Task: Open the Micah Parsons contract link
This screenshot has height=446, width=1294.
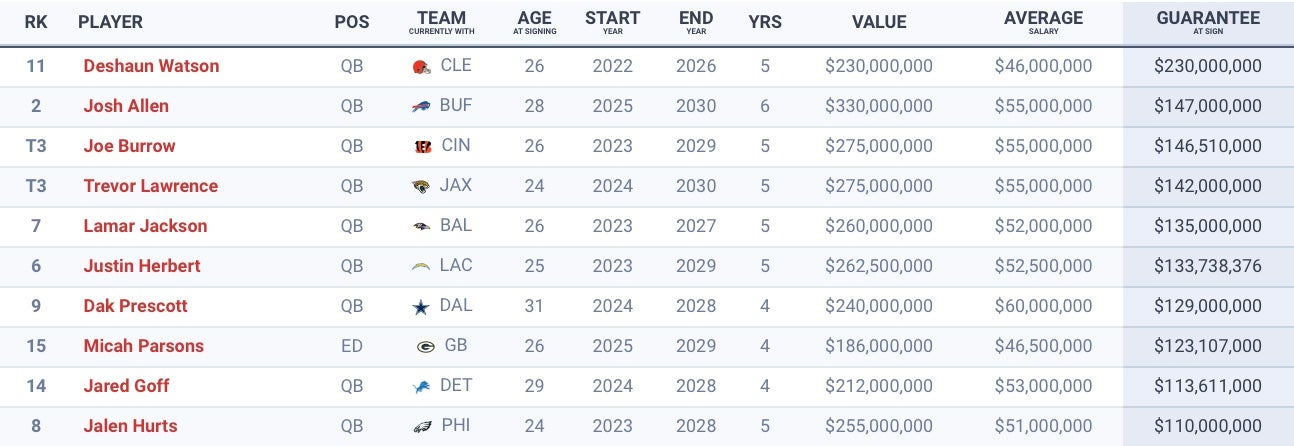Action: tap(143, 346)
